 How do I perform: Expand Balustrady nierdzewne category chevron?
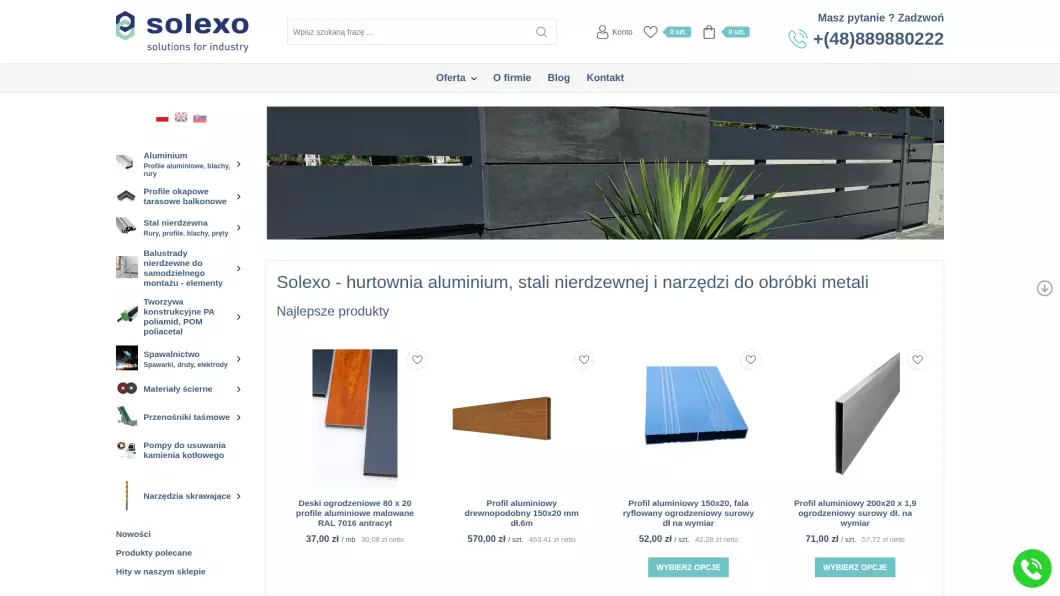click(239, 268)
